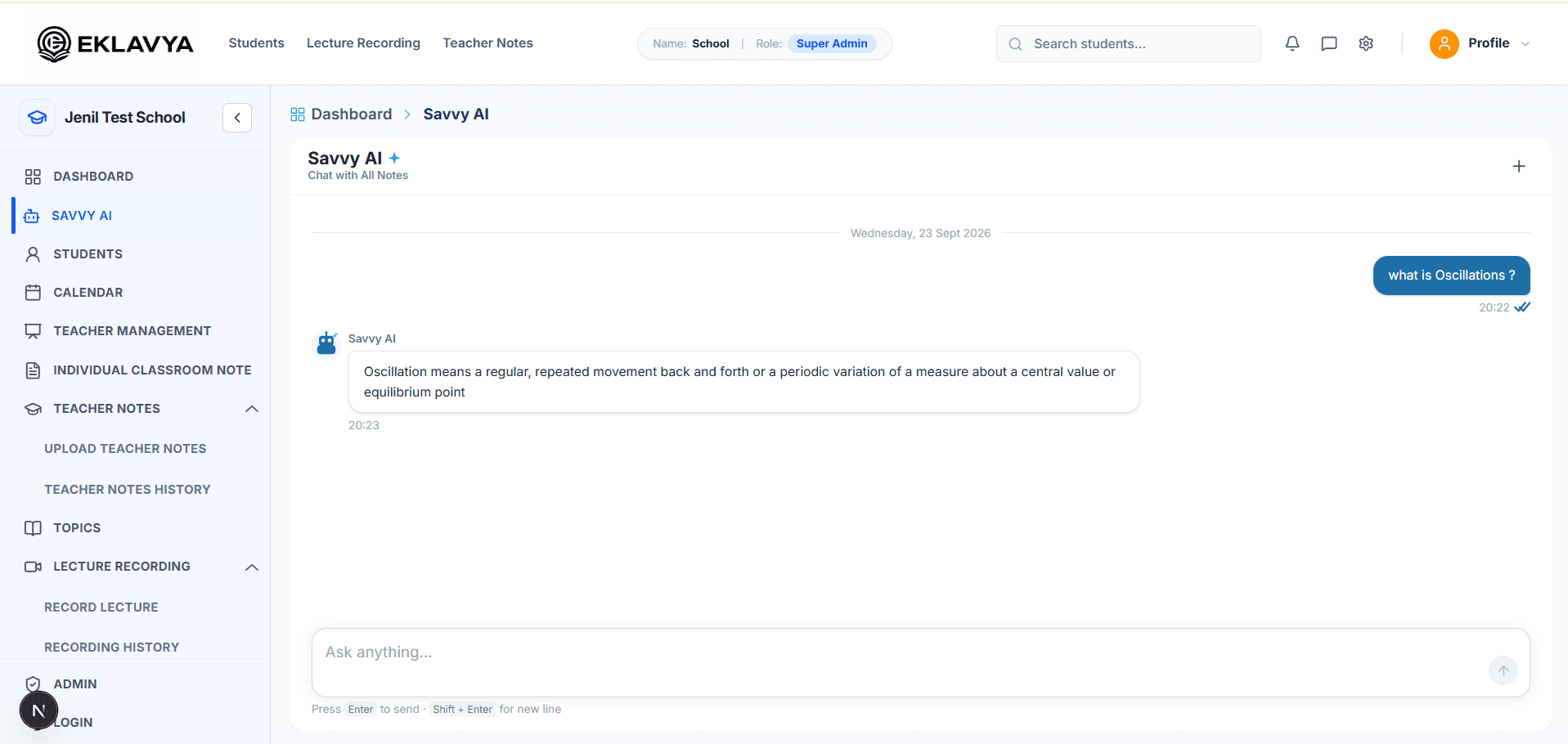This screenshot has height=744, width=1568.
Task: Start a new chat with plus icon
Action: pyautogui.click(x=1519, y=167)
